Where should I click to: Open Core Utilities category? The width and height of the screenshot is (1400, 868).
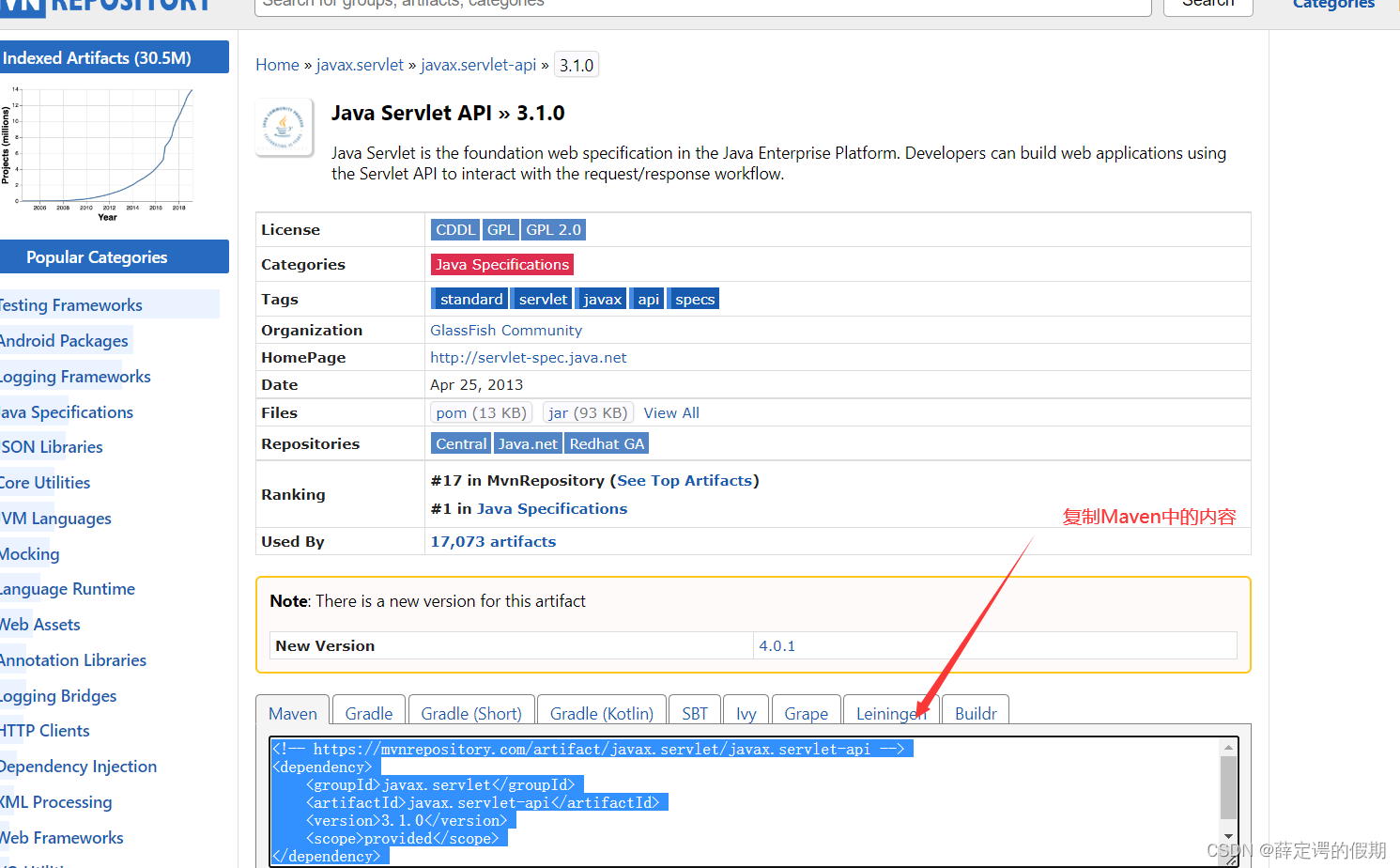point(45,483)
